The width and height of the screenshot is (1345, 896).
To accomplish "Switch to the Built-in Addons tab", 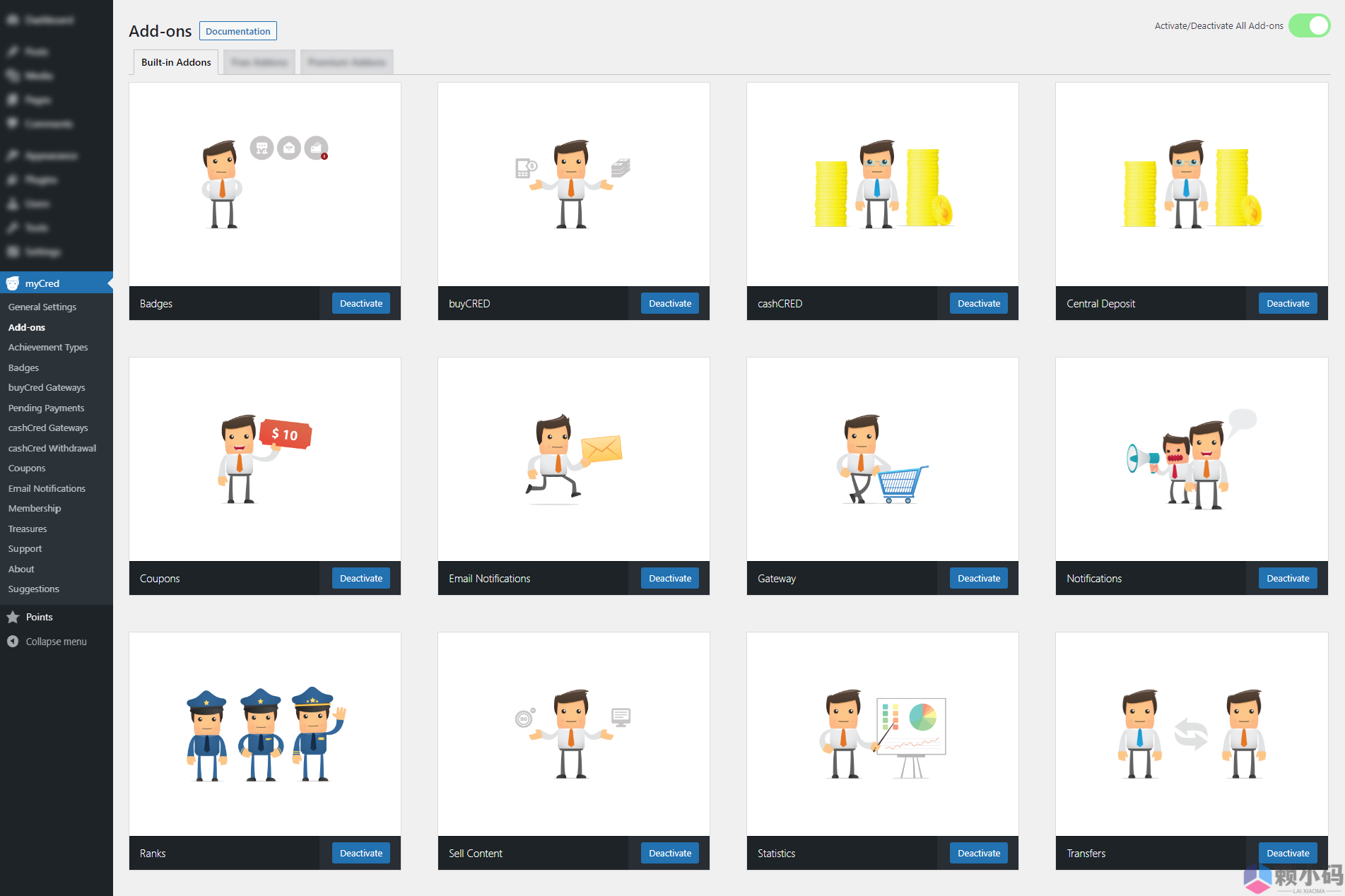I will tap(176, 62).
